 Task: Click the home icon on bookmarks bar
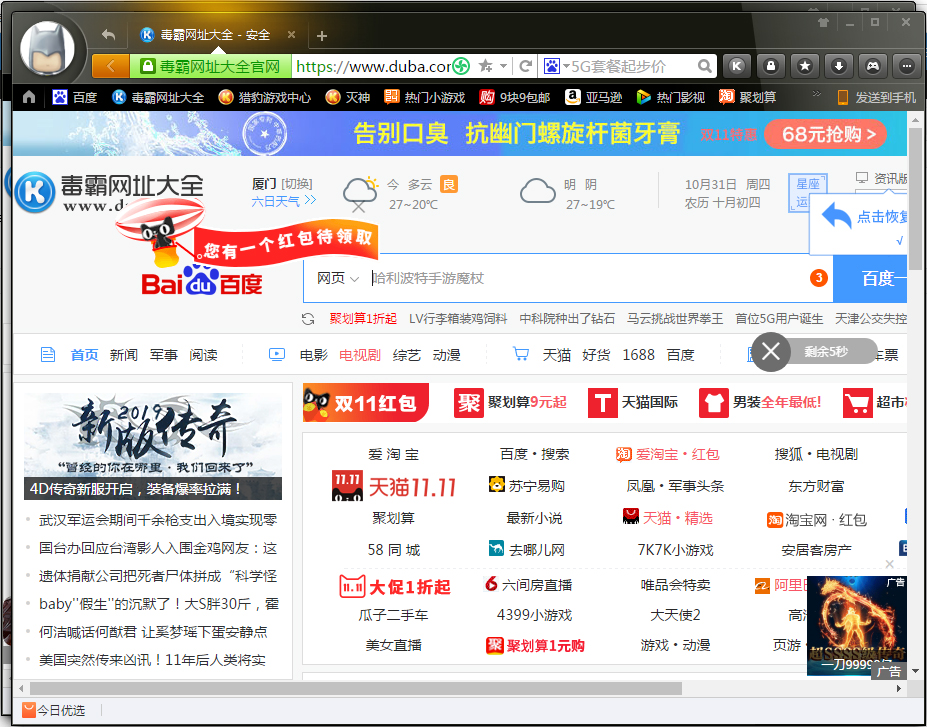point(27,97)
